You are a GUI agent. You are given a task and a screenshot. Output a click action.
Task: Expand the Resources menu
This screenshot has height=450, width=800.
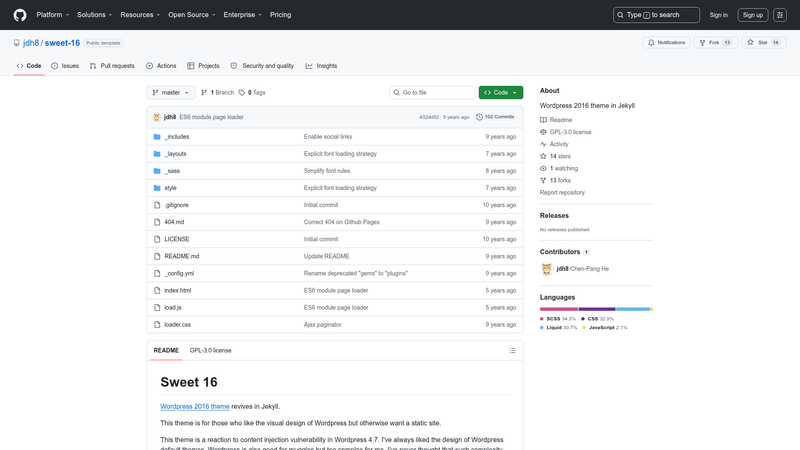[x=140, y=15]
